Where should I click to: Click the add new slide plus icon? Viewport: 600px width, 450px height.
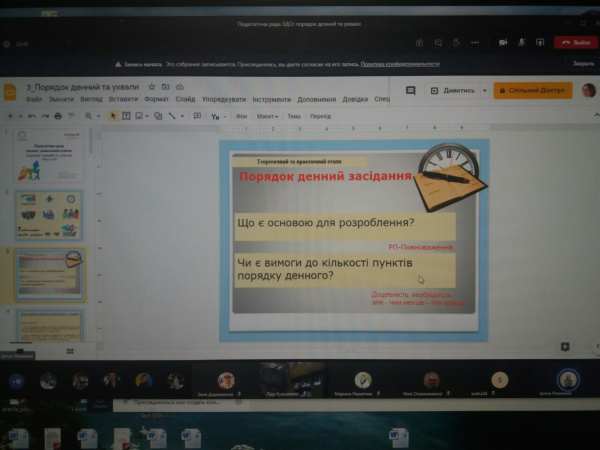(8, 116)
